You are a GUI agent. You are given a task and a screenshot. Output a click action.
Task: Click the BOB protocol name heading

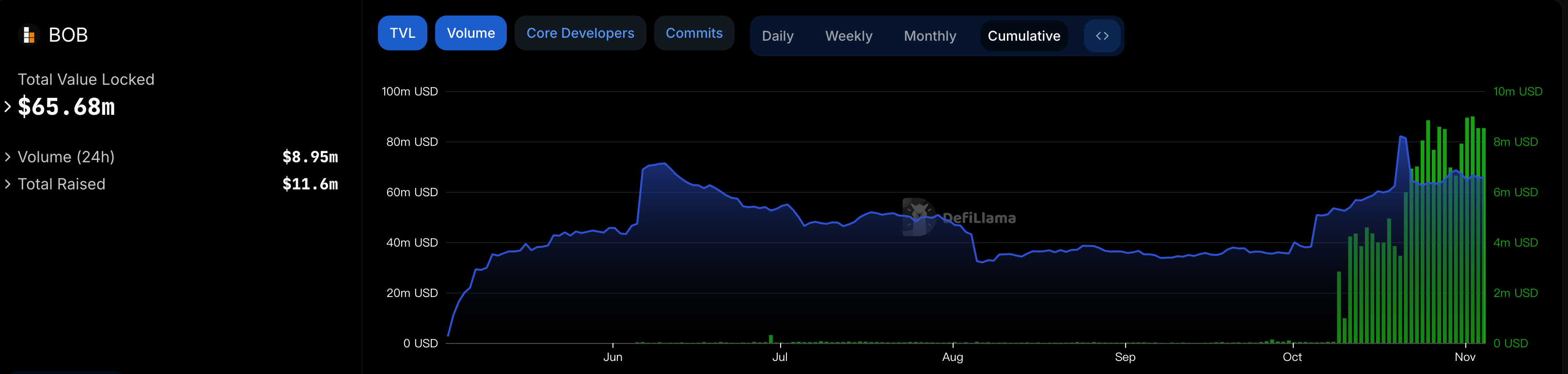click(x=68, y=35)
